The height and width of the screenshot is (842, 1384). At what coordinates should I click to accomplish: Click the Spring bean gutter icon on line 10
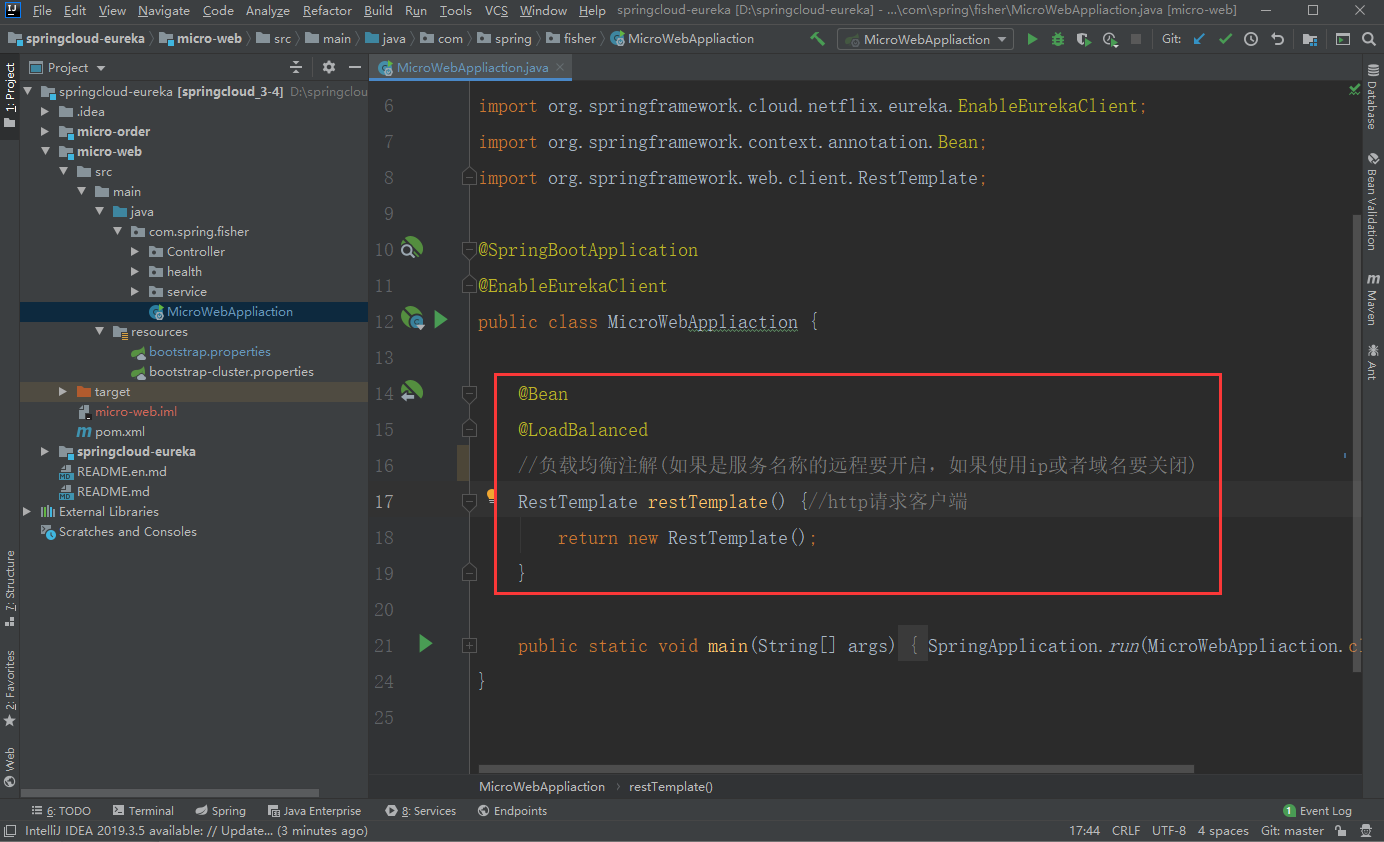pos(411,248)
